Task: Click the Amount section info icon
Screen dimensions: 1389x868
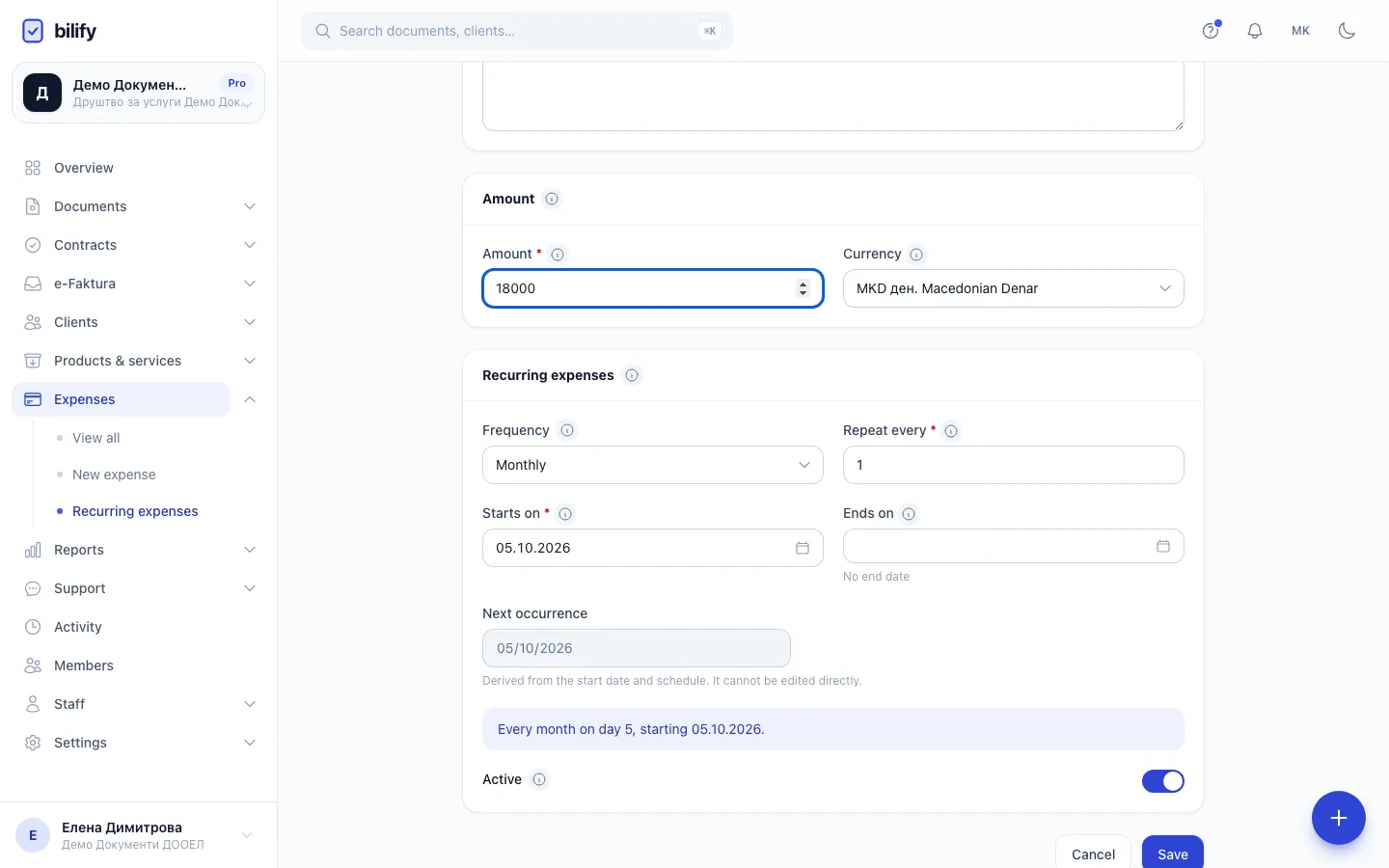Action: coord(552,199)
